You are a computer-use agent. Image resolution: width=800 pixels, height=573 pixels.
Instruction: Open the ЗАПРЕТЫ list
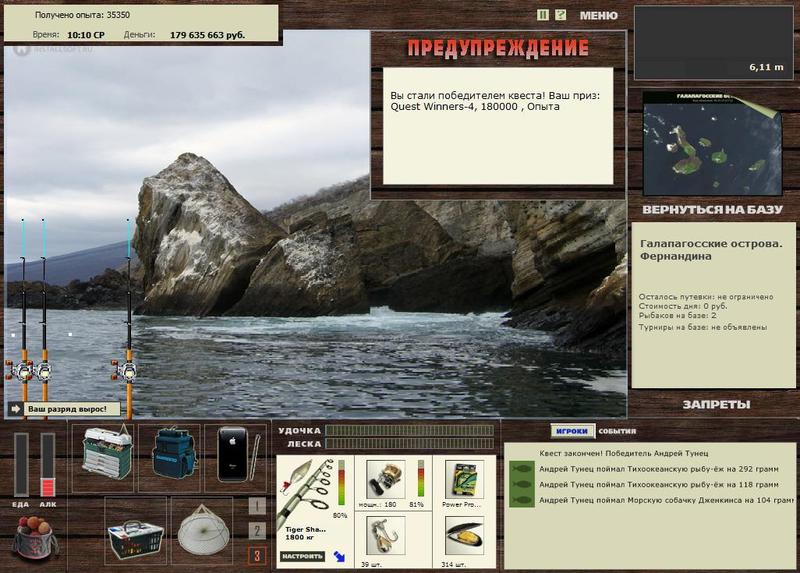716,405
